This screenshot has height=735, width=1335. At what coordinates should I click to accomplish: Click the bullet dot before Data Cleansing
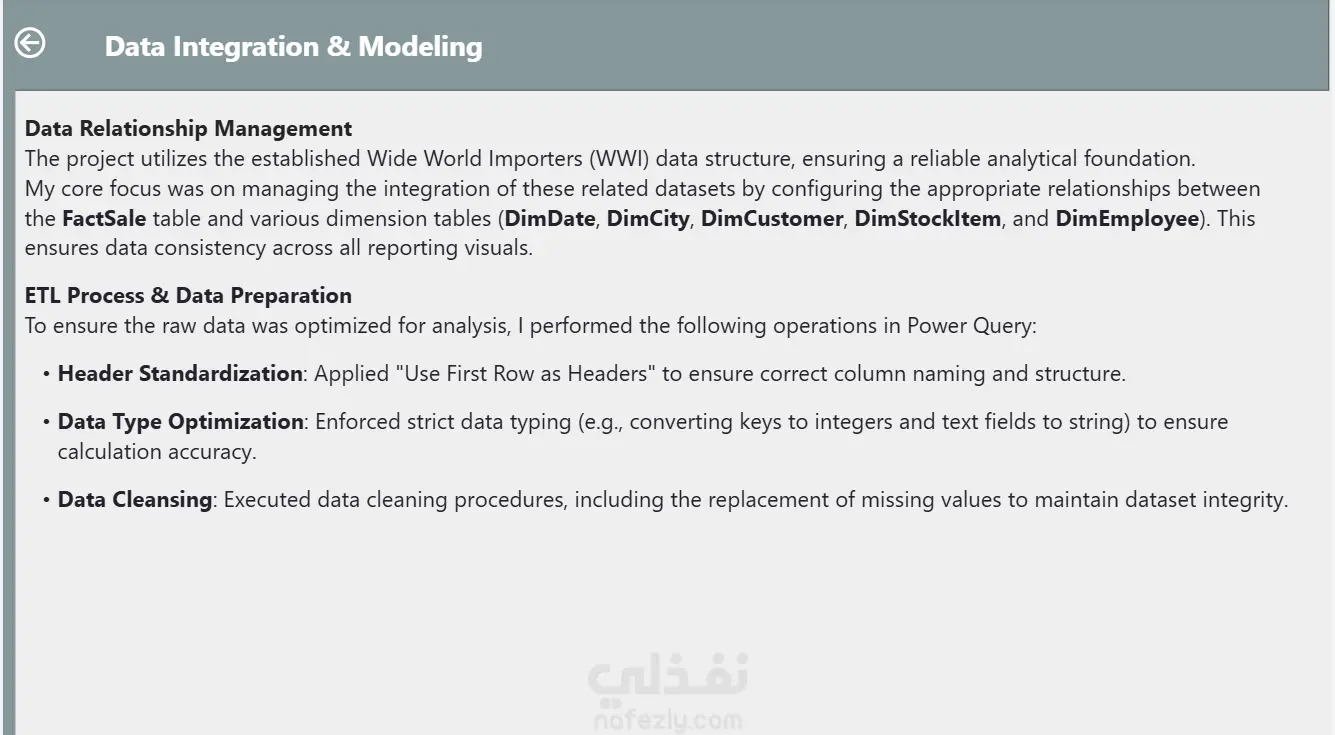(46, 500)
